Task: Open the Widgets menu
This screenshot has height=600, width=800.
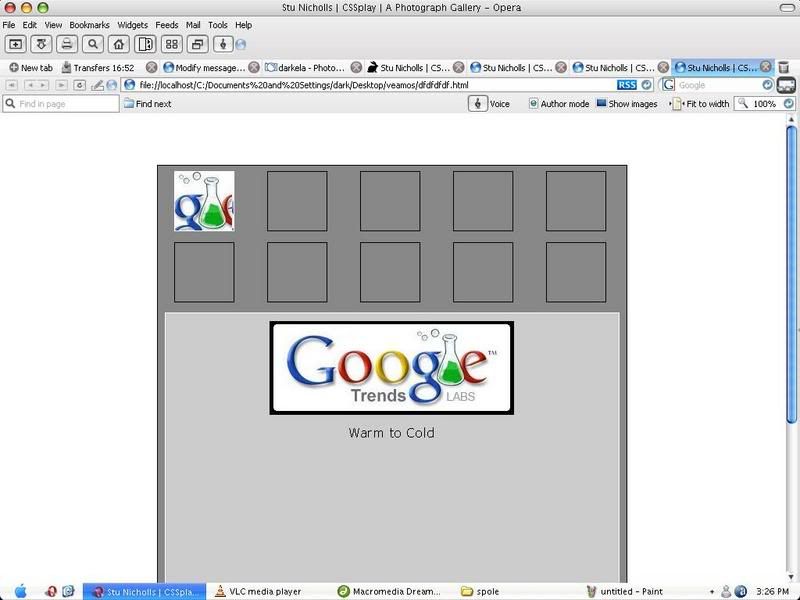Action: pyautogui.click(x=133, y=25)
